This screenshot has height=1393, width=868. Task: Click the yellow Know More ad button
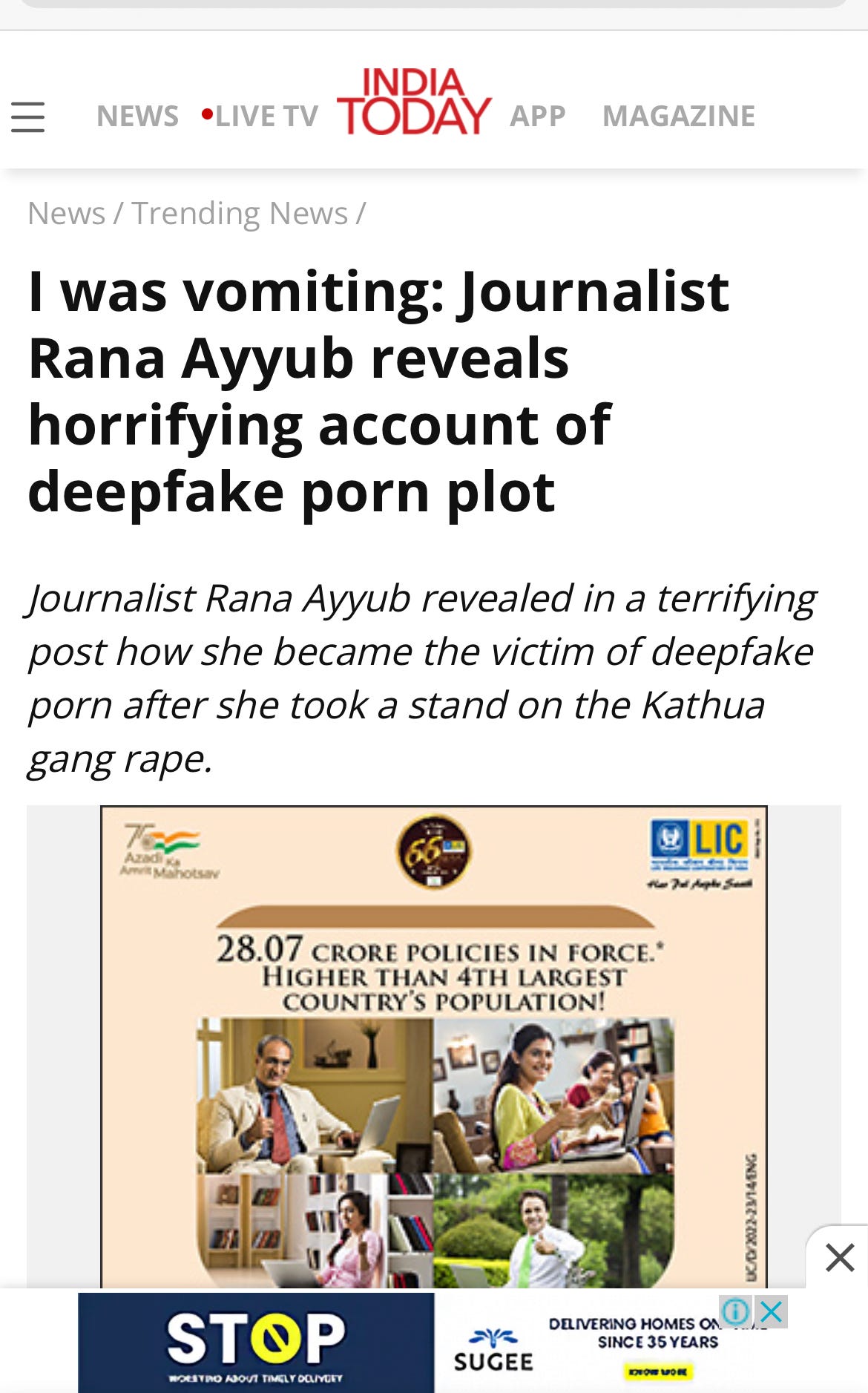(x=658, y=1372)
